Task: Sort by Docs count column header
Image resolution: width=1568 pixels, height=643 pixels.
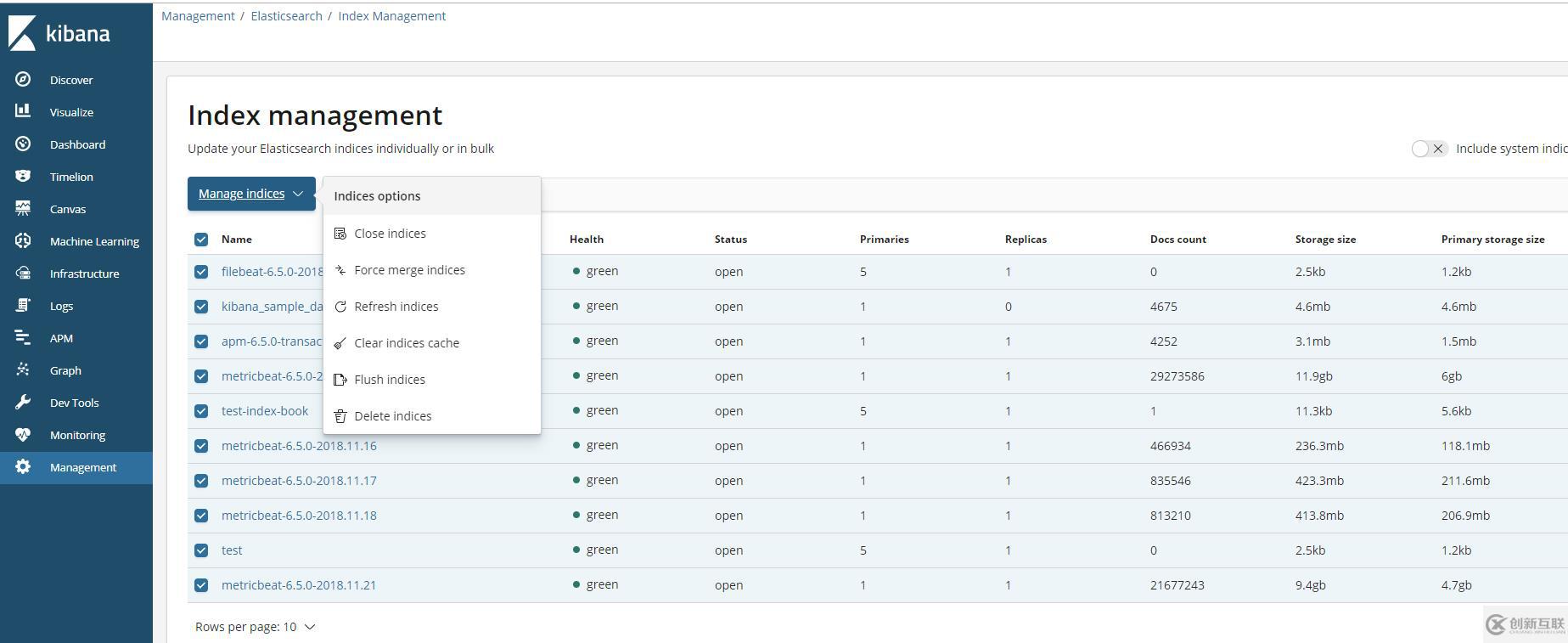Action: 1177,240
